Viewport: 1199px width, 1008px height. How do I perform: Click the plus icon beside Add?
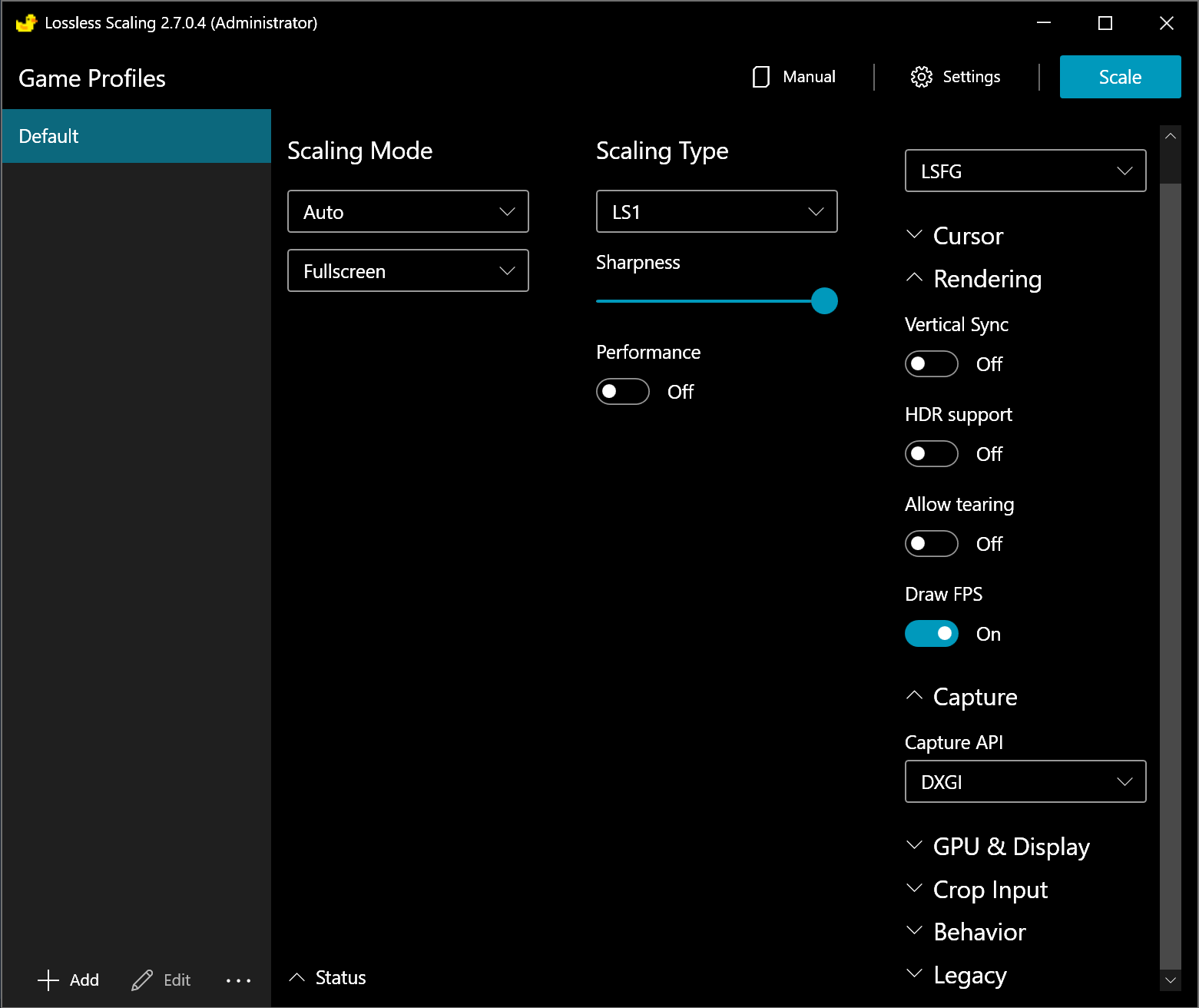pos(48,980)
